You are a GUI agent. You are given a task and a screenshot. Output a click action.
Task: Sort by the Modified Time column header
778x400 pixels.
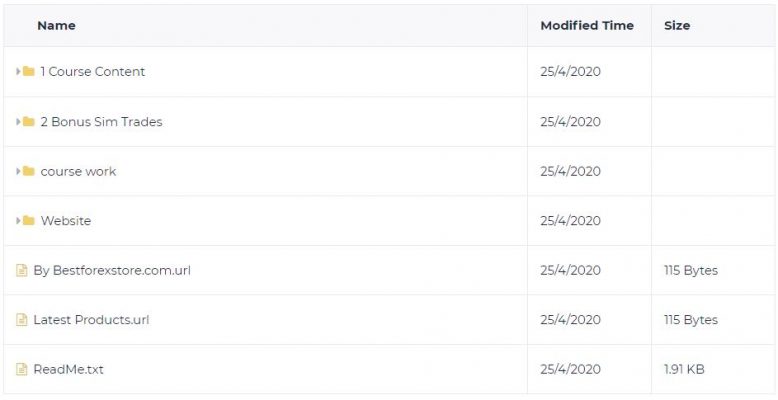click(x=587, y=26)
